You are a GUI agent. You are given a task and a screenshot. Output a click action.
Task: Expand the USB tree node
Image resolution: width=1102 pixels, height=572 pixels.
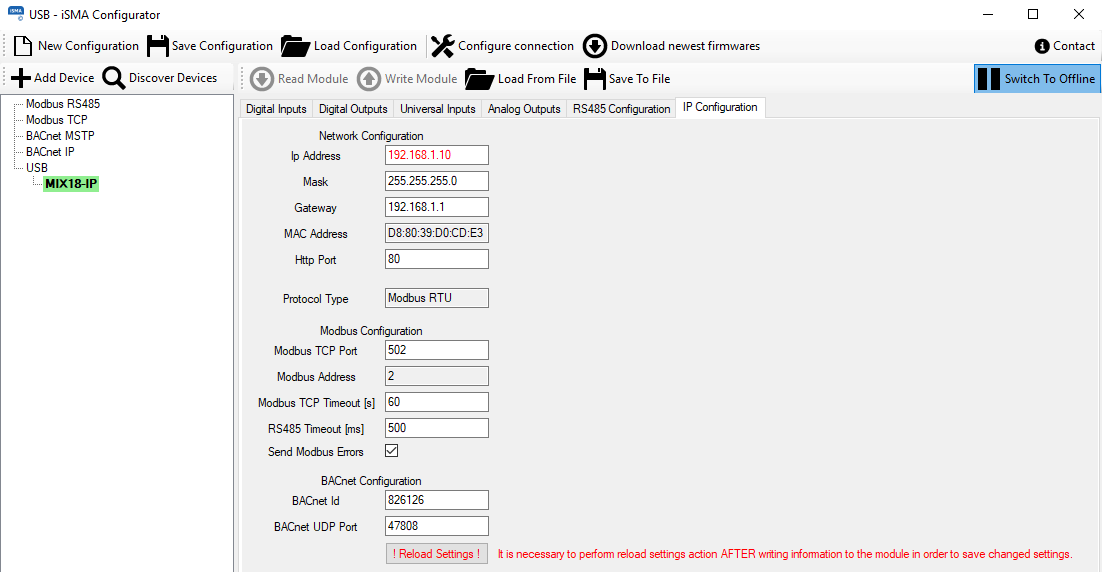[x=36, y=168]
